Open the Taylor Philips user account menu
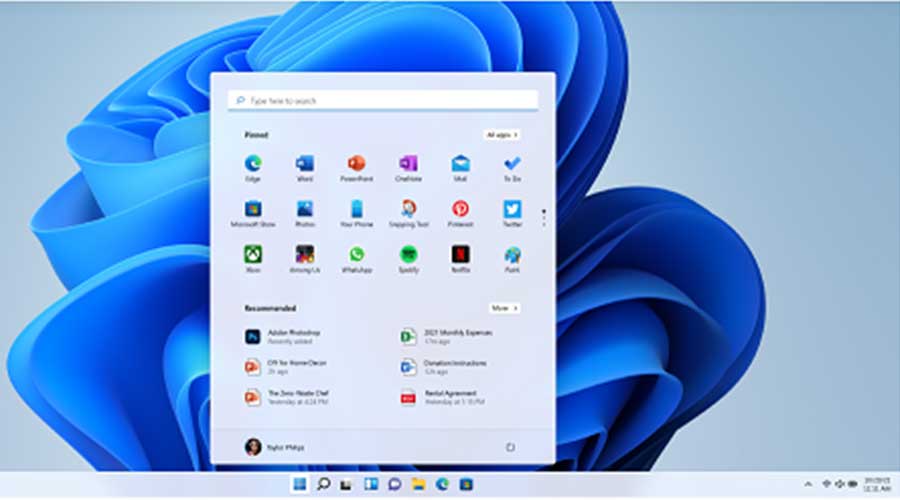900x500 pixels. pyautogui.click(x=274, y=447)
